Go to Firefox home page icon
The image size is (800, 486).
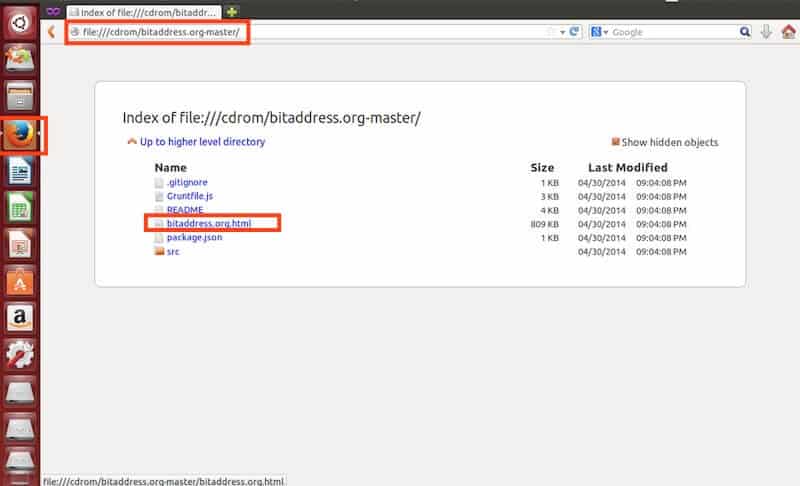click(789, 32)
